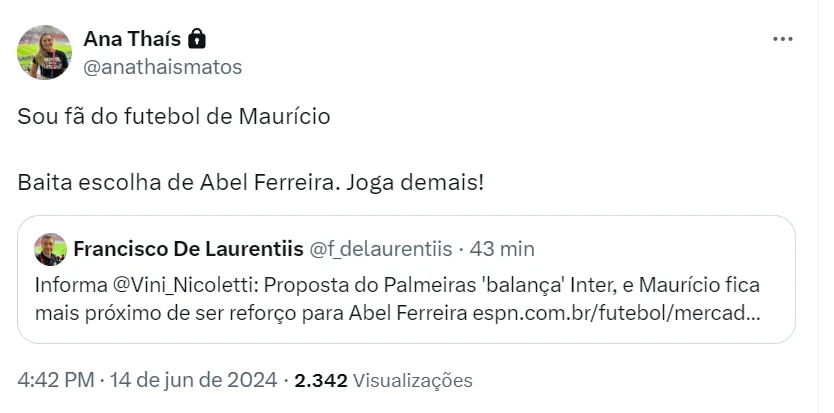The height and width of the screenshot is (413, 834).
Task: Click Ana Thaís's profile avatar
Action: pyautogui.click(x=44, y=52)
